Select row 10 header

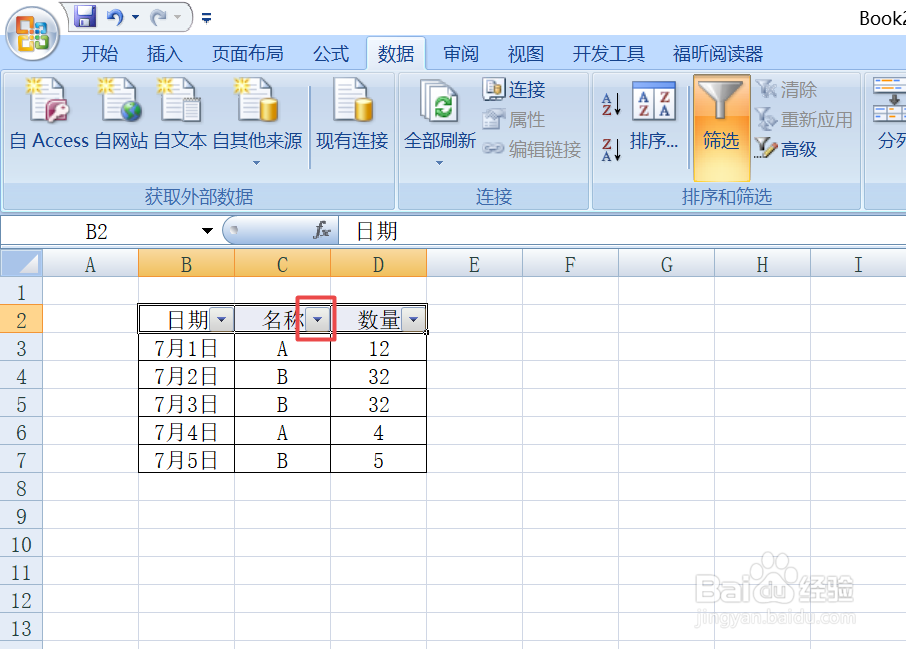[x=21, y=544]
